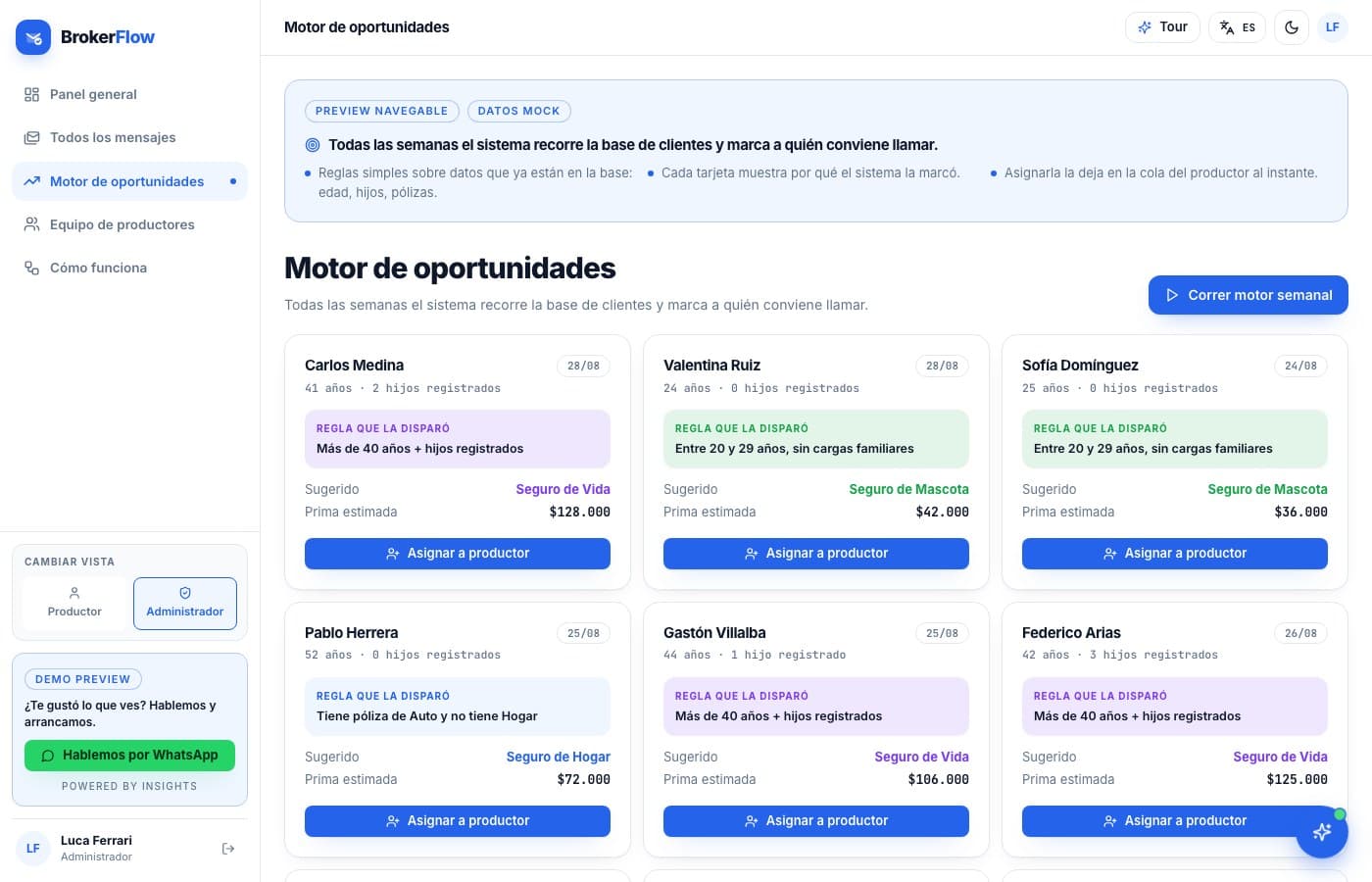Switch view to Administrador
Screen dimensions: 1372x882
pos(185,603)
